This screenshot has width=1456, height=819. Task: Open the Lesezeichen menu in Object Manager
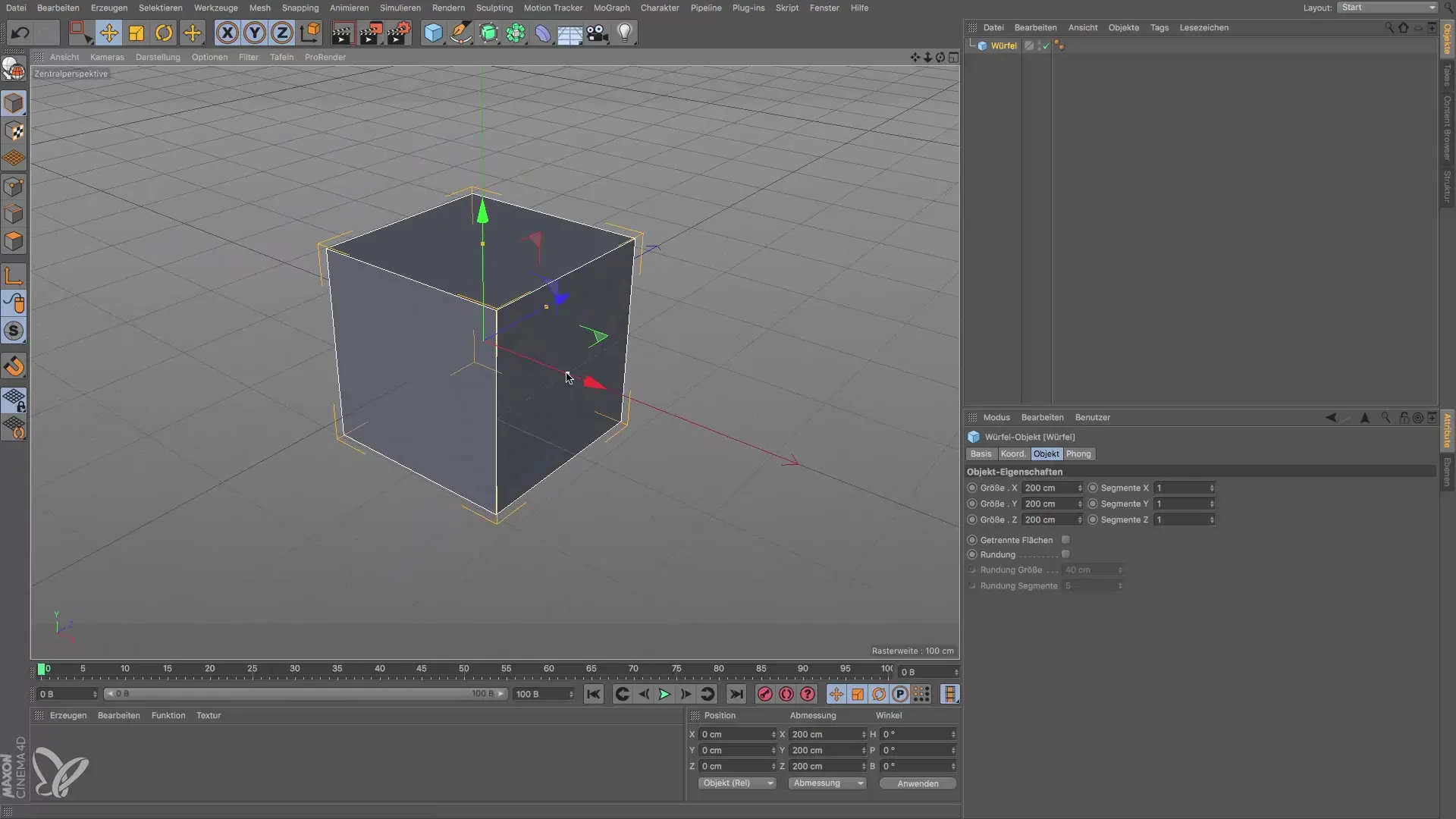pos(1203,27)
